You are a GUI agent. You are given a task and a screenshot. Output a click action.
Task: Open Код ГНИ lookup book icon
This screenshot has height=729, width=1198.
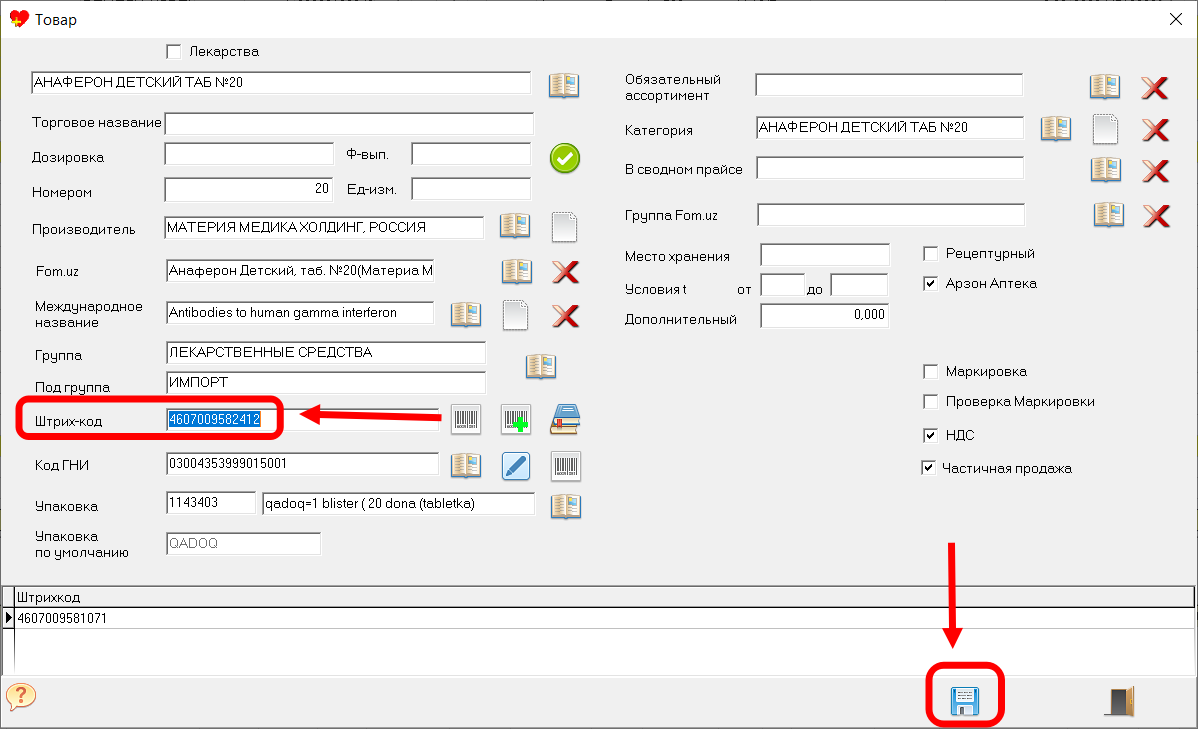(466, 465)
